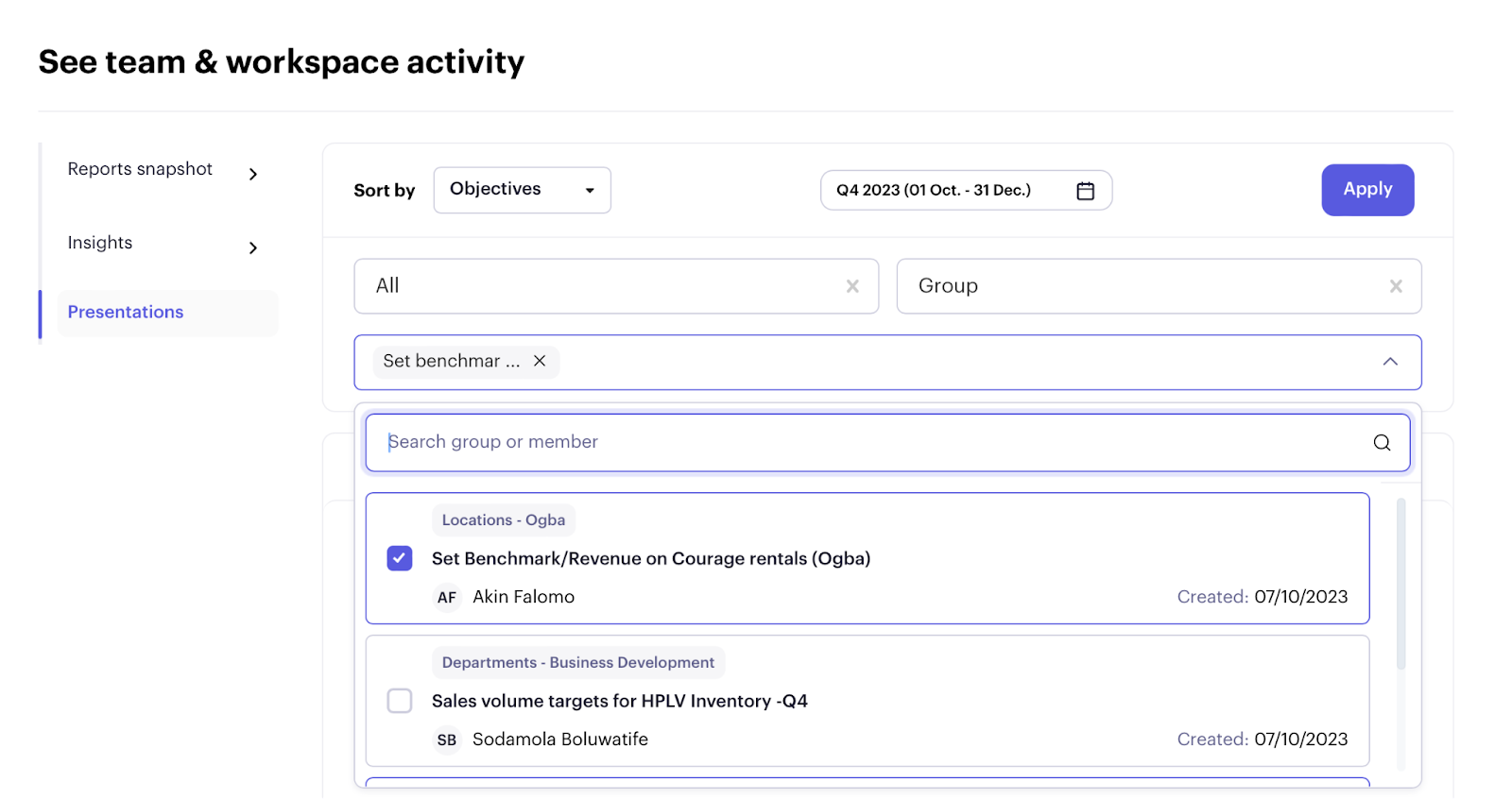
Task: Open the Group dropdown field
Action: pyautogui.click(x=1159, y=286)
